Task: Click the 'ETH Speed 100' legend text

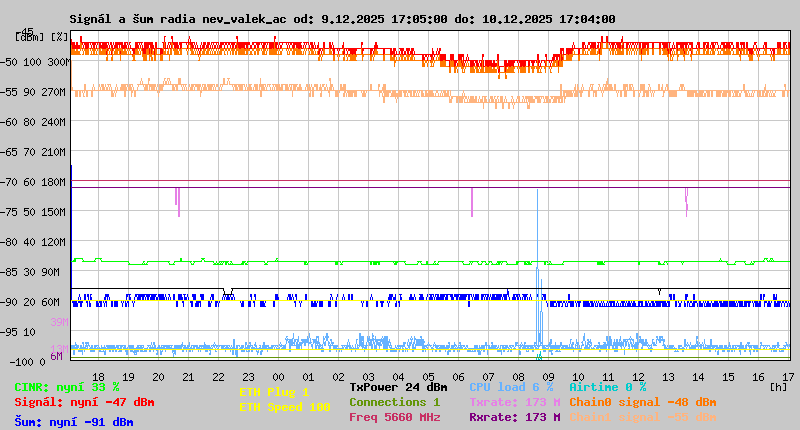Action: tap(285, 407)
